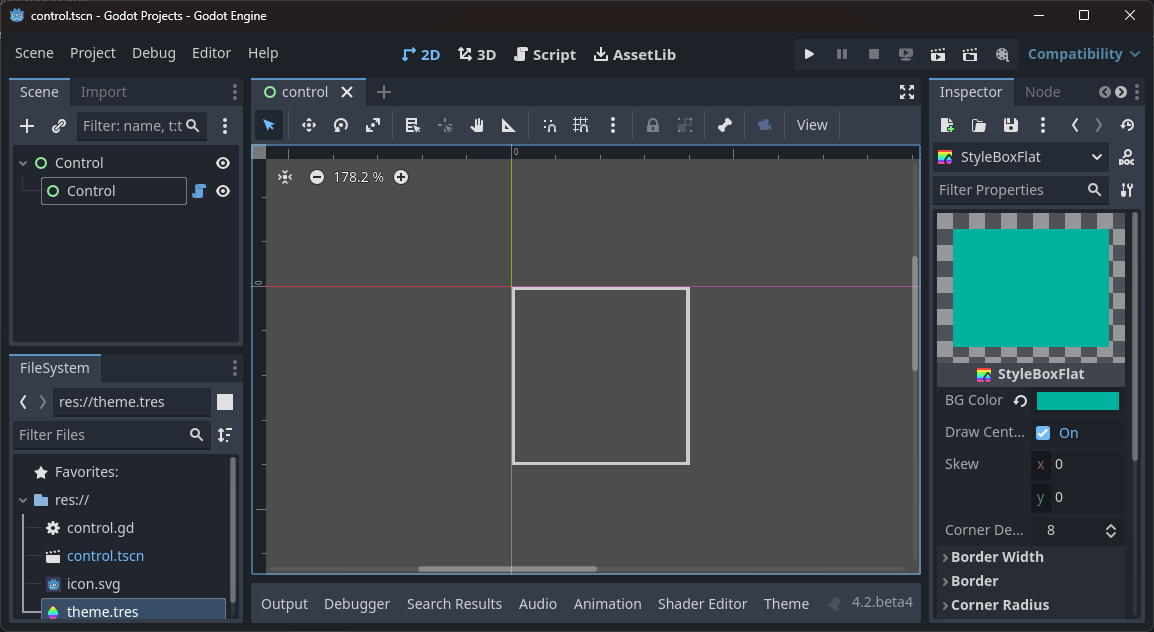Screen dimensions: 1154x632
Task: Switch to the Node tab
Action: point(1042,92)
